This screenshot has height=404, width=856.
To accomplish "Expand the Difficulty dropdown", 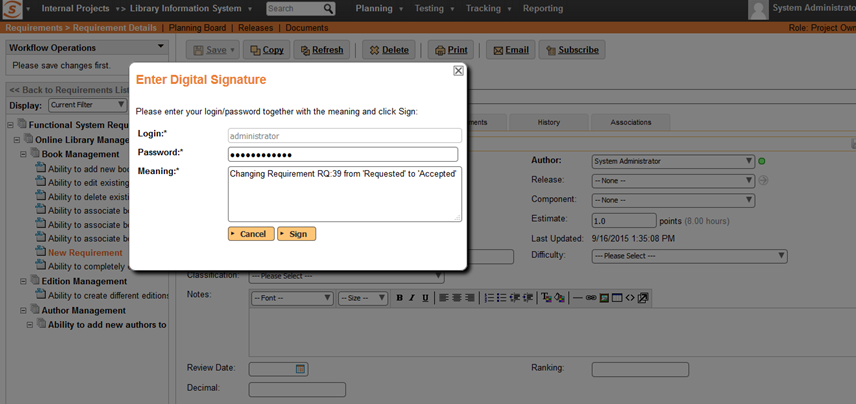I will point(688,256).
